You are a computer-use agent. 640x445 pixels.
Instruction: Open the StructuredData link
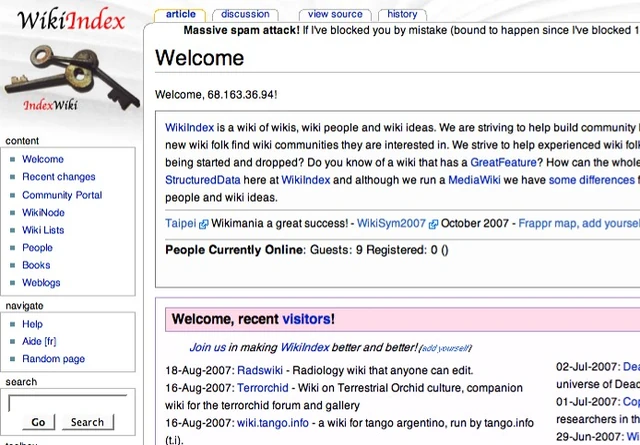click(202, 180)
